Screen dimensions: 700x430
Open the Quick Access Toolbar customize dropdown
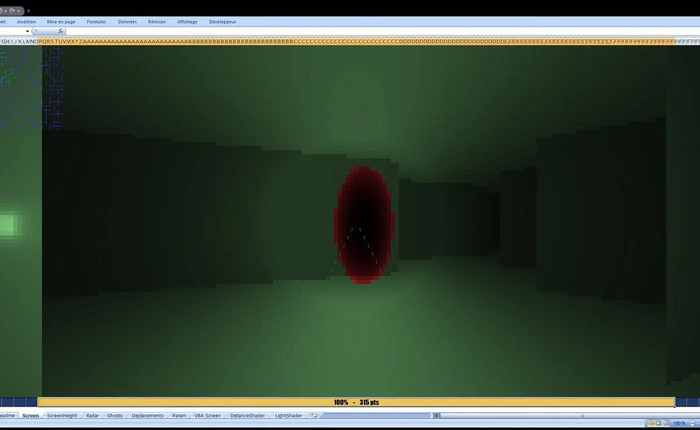coord(29,11)
